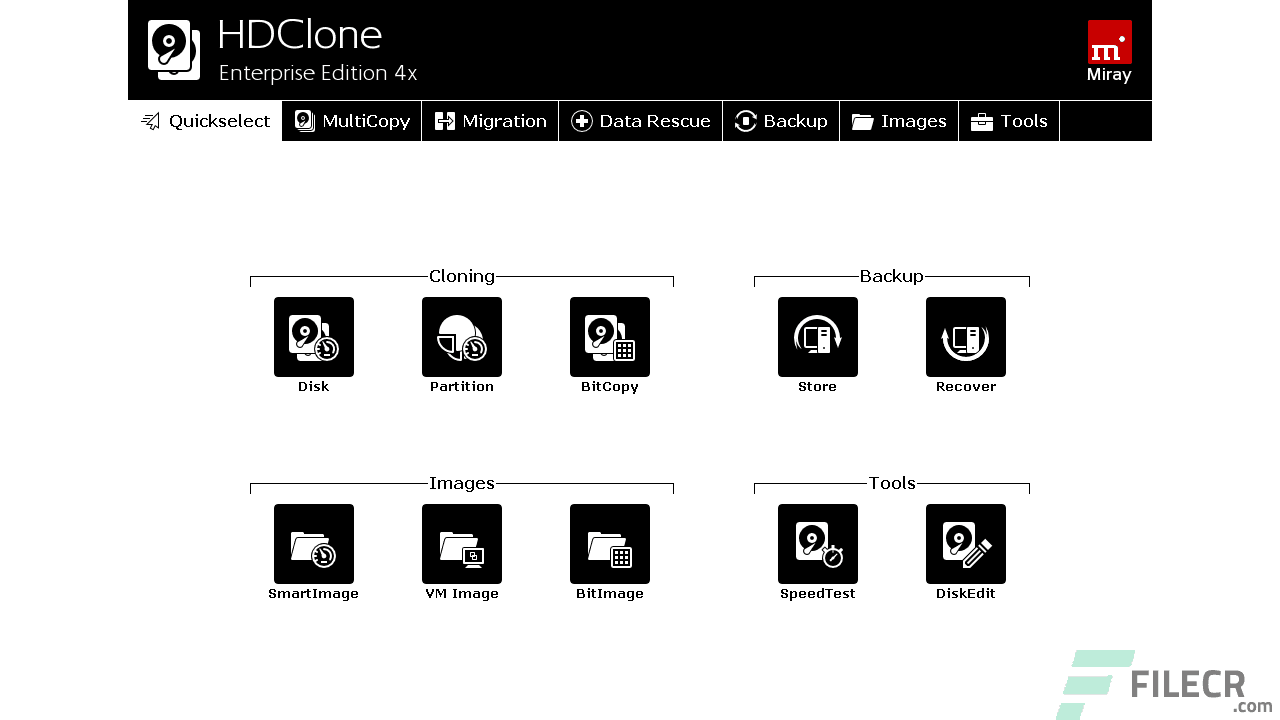Switch to the Data Rescue tab

click(640, 121)
